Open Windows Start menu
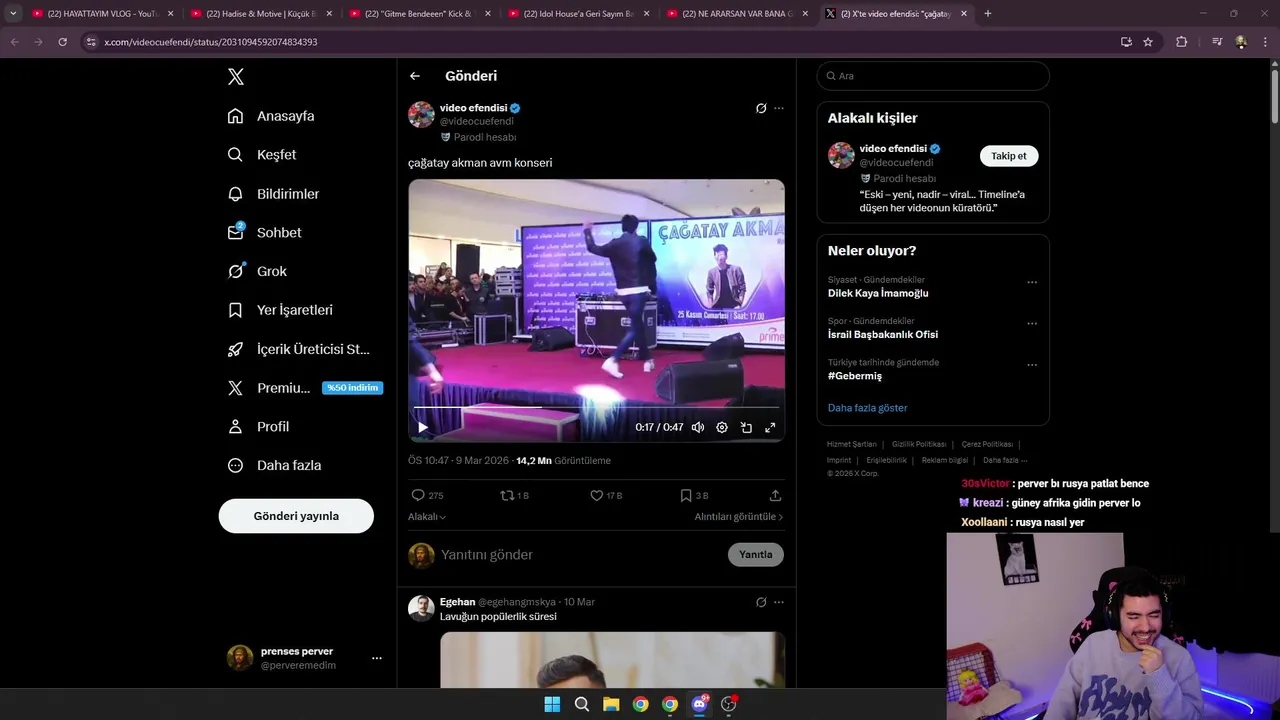 pyautogui.click(x=552, y=704)
